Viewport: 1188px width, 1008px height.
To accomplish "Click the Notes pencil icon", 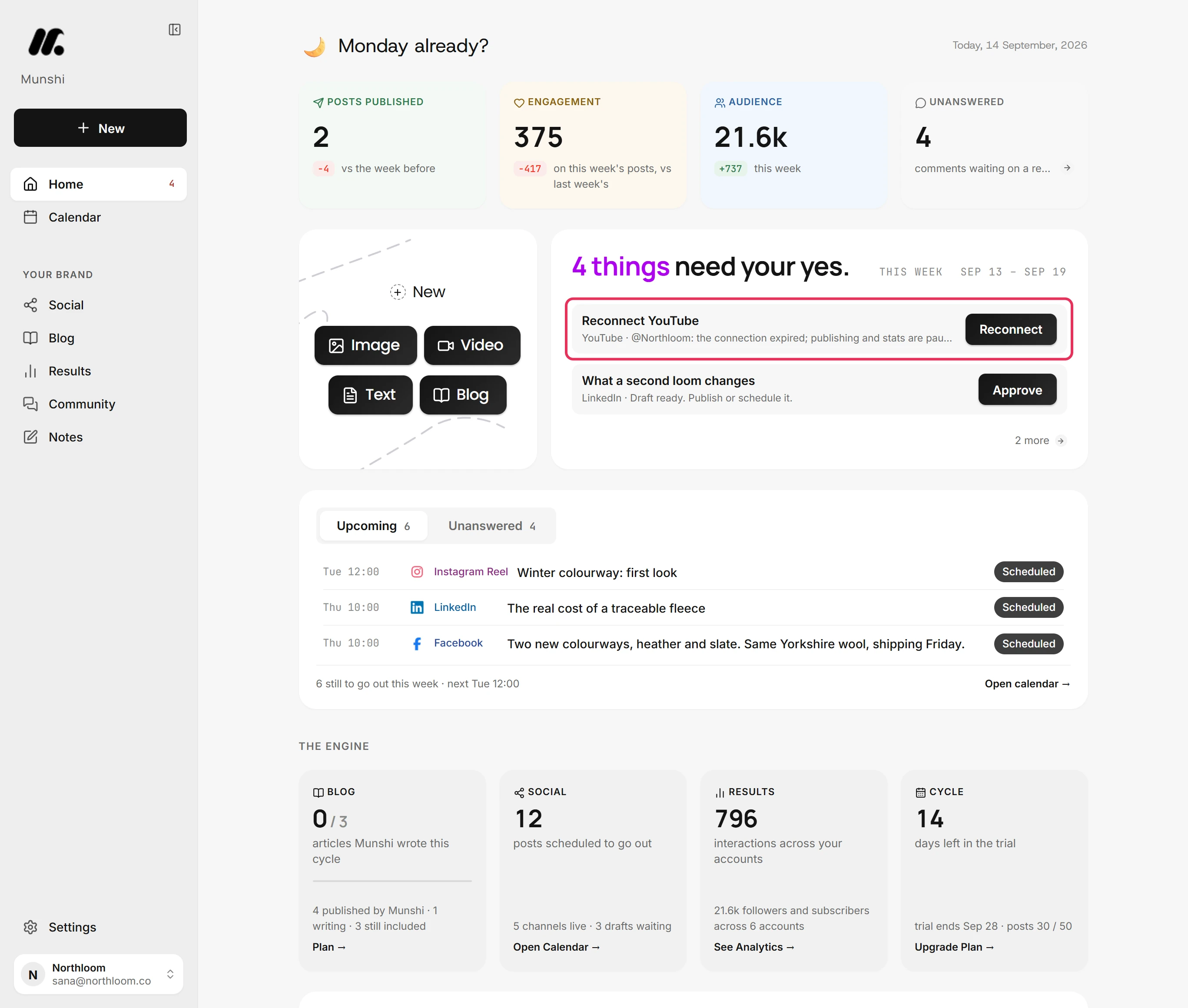I will coord(30,437).
